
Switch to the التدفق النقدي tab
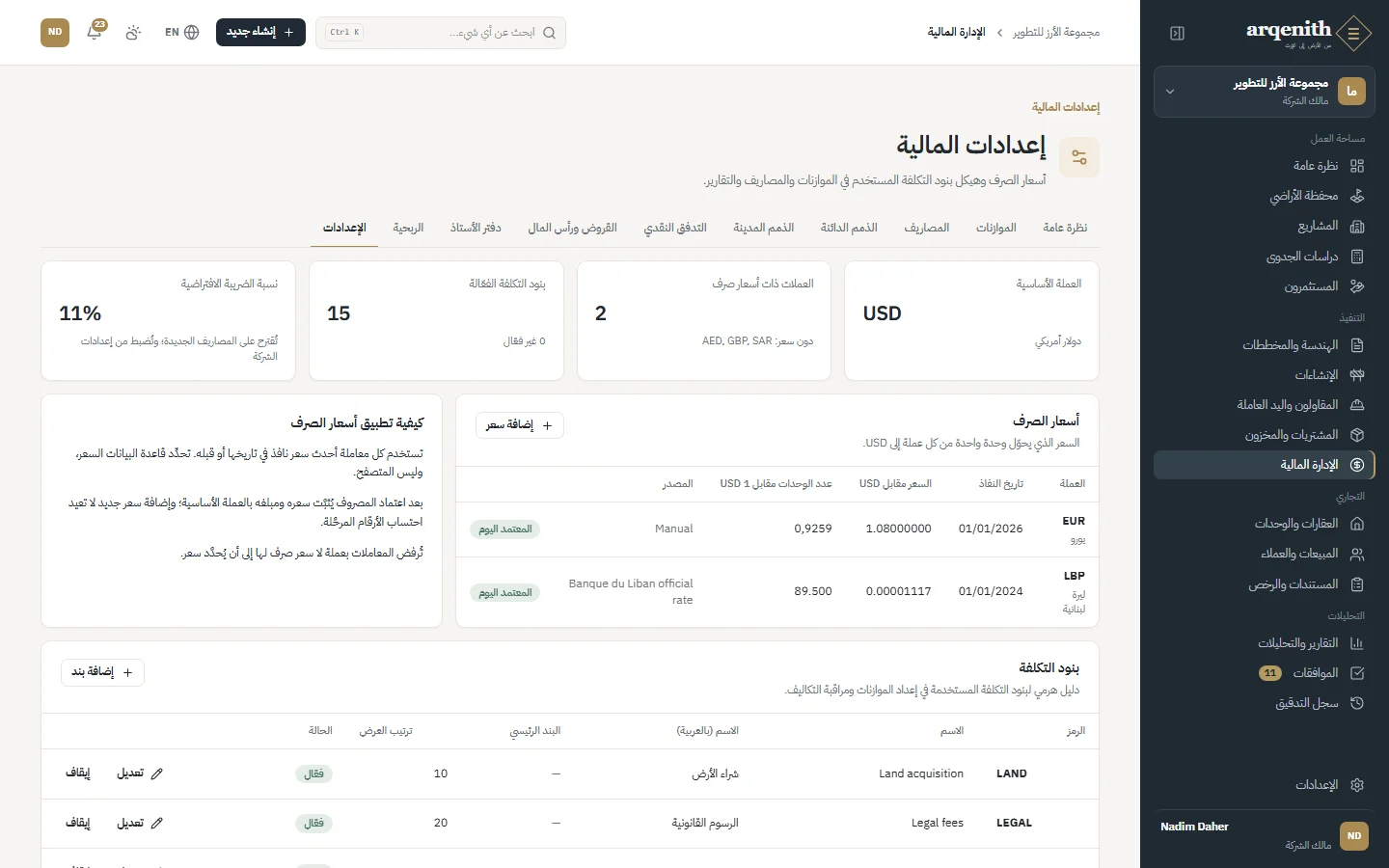pos(675,228)
